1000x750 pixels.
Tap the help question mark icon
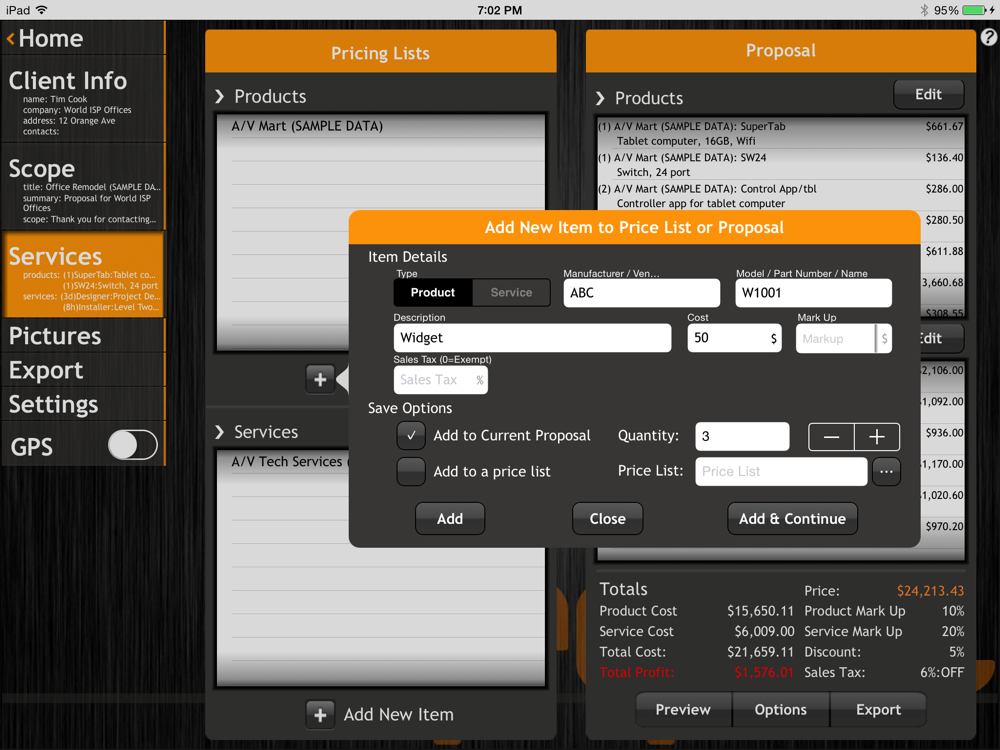click(988, 38)
